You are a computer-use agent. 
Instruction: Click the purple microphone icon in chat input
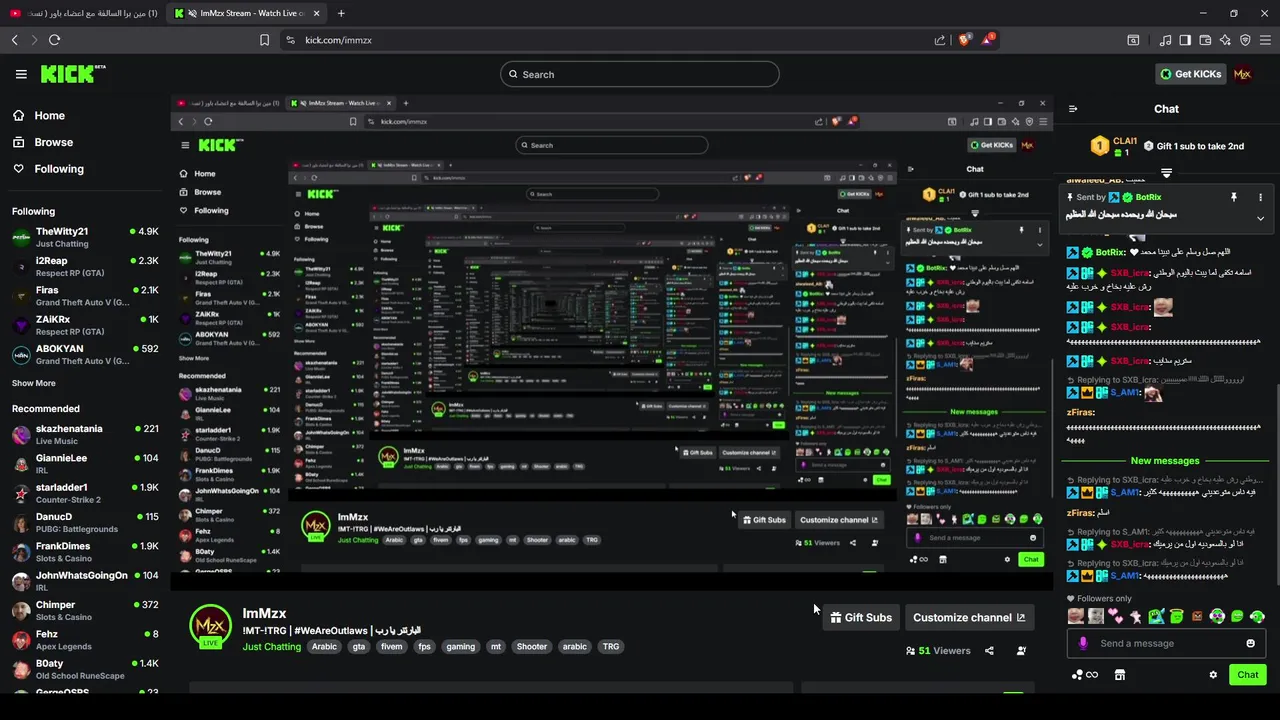pyautogui.click(x=1083, y=643)
